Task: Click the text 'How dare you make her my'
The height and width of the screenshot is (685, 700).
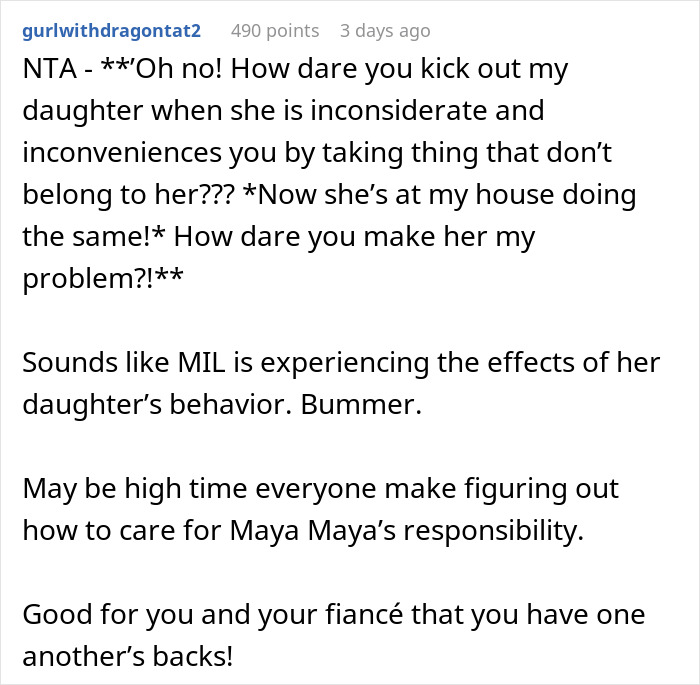Action: [354, 236]
